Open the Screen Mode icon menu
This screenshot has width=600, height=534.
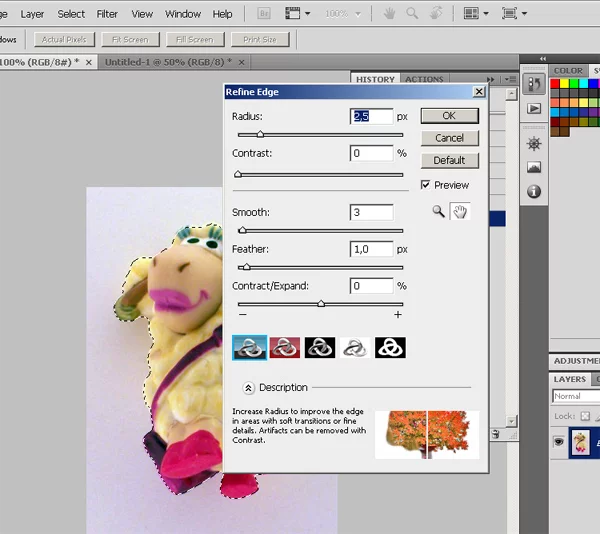coord(514,14)
